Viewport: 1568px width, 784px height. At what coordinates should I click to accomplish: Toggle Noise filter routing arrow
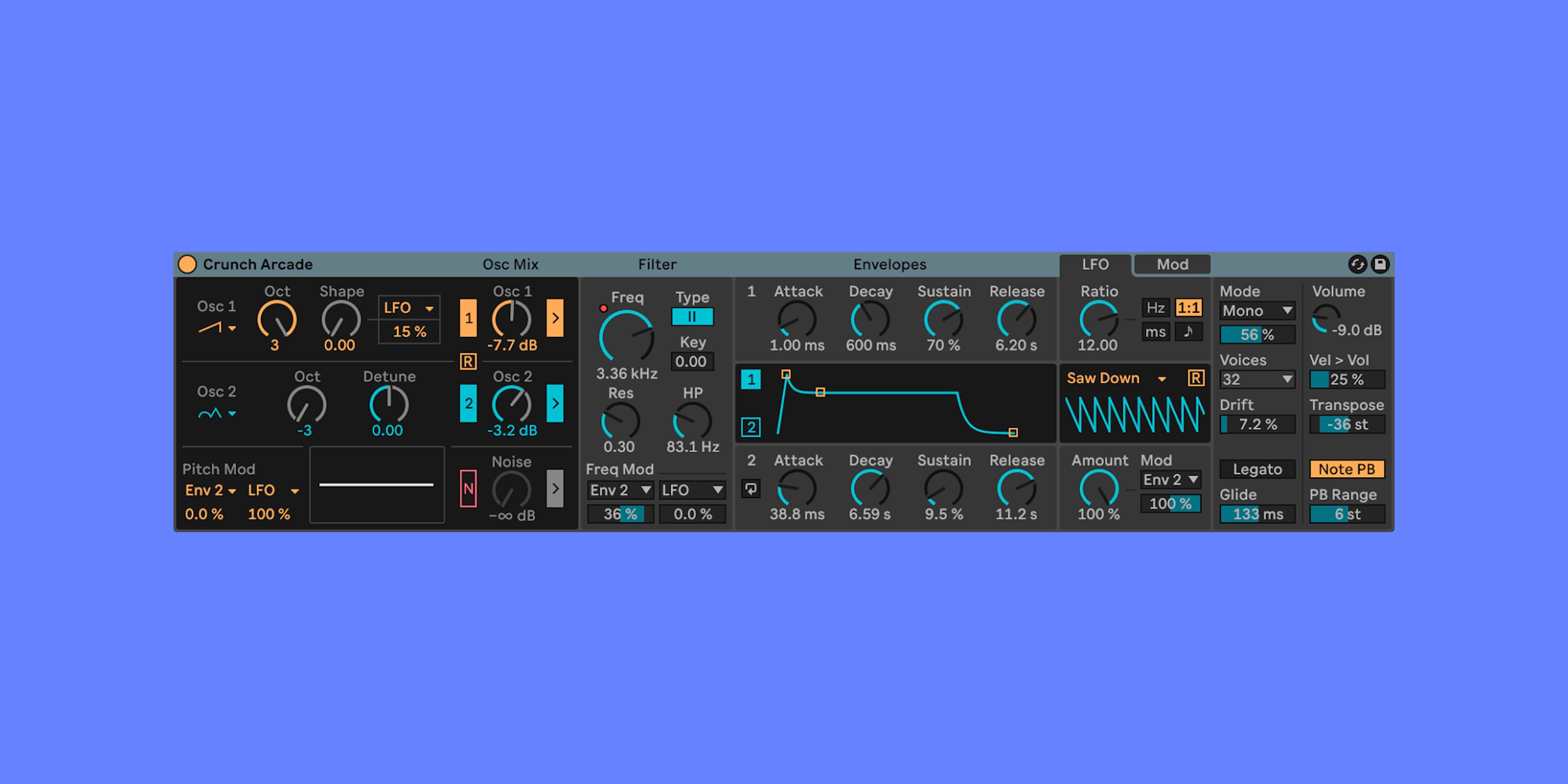click(x=555, y=488)
